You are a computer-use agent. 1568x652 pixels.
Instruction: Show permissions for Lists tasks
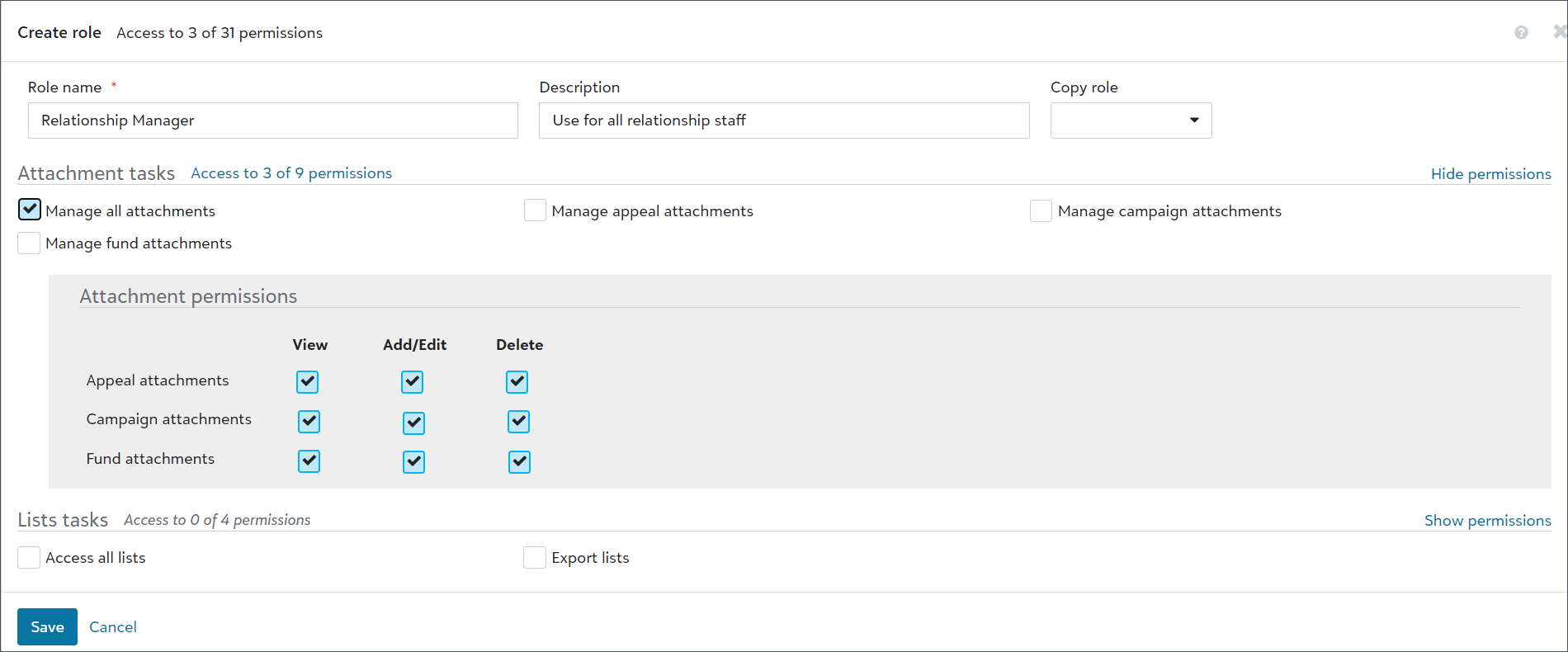coord(1487,520)
